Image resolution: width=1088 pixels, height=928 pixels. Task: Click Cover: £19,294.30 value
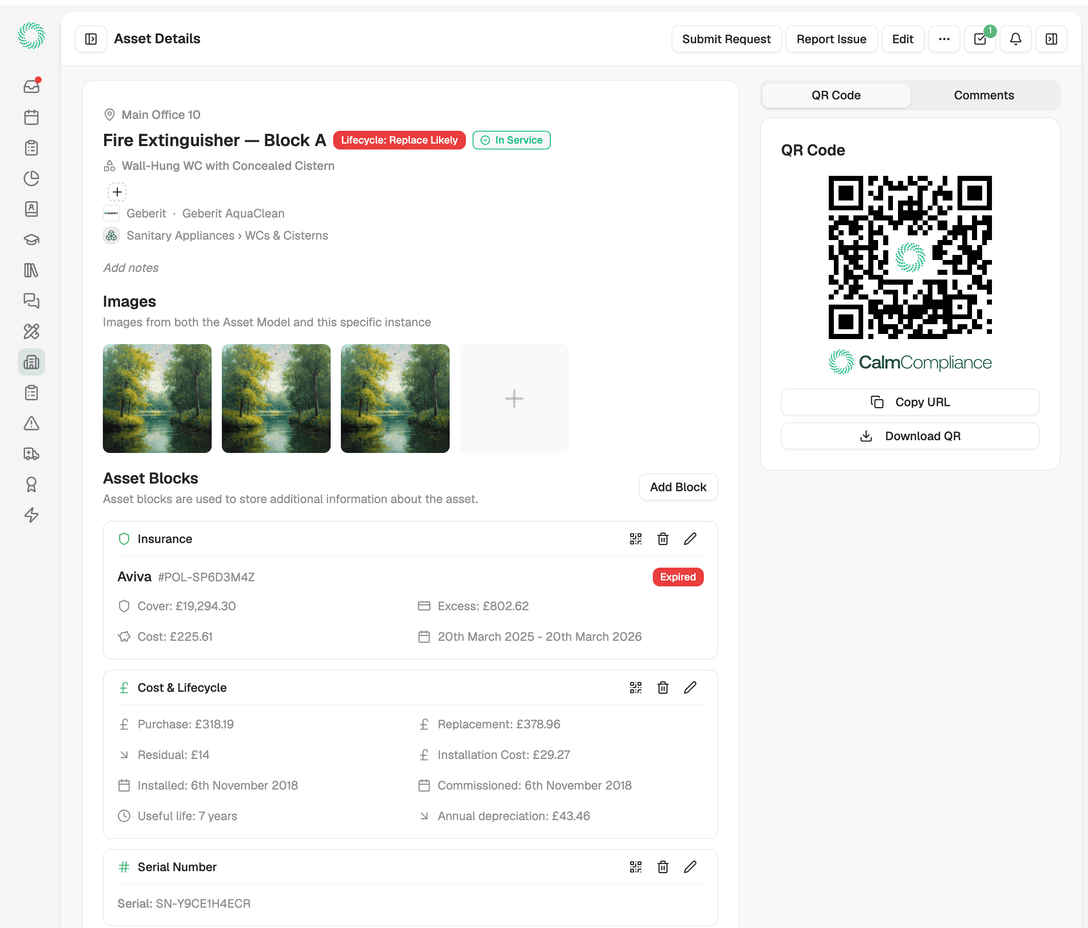[x=187, y=606]
